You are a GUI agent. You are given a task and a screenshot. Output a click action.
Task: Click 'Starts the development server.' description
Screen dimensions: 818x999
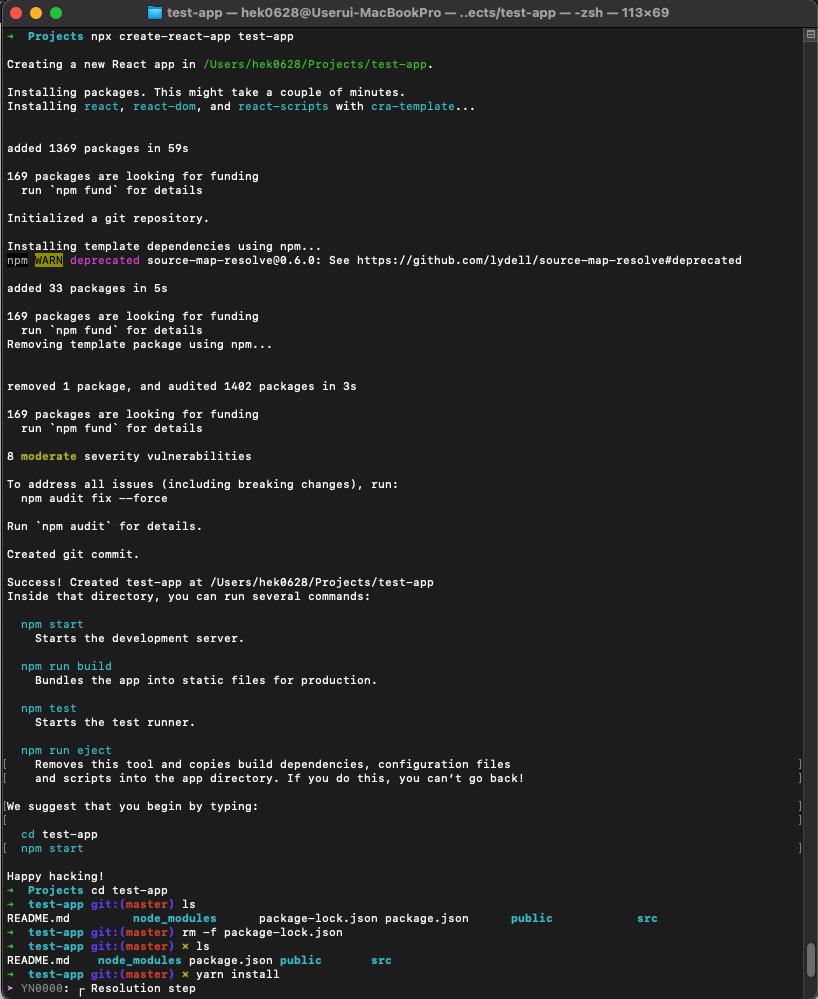[x=140, y=638]
